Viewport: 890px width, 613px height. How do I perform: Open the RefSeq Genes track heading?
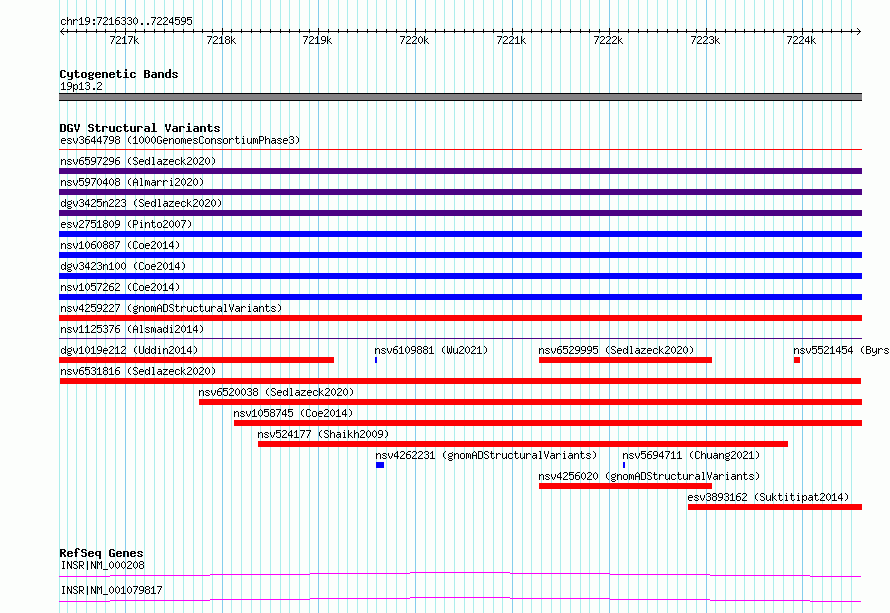pos(101,553)
